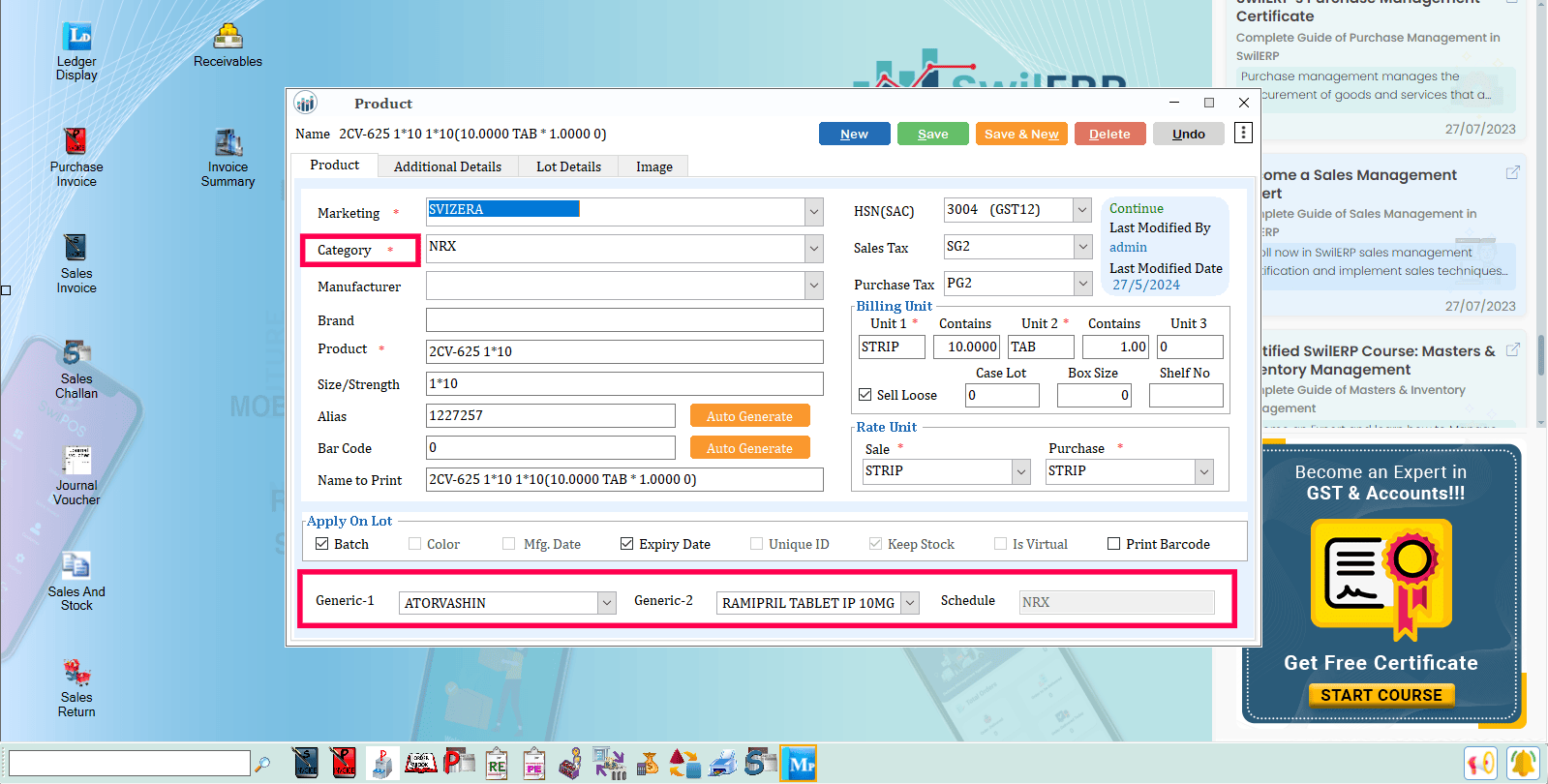Open the Sales Return desktop shortcut

pyautogui.click(x=76, y=688)
